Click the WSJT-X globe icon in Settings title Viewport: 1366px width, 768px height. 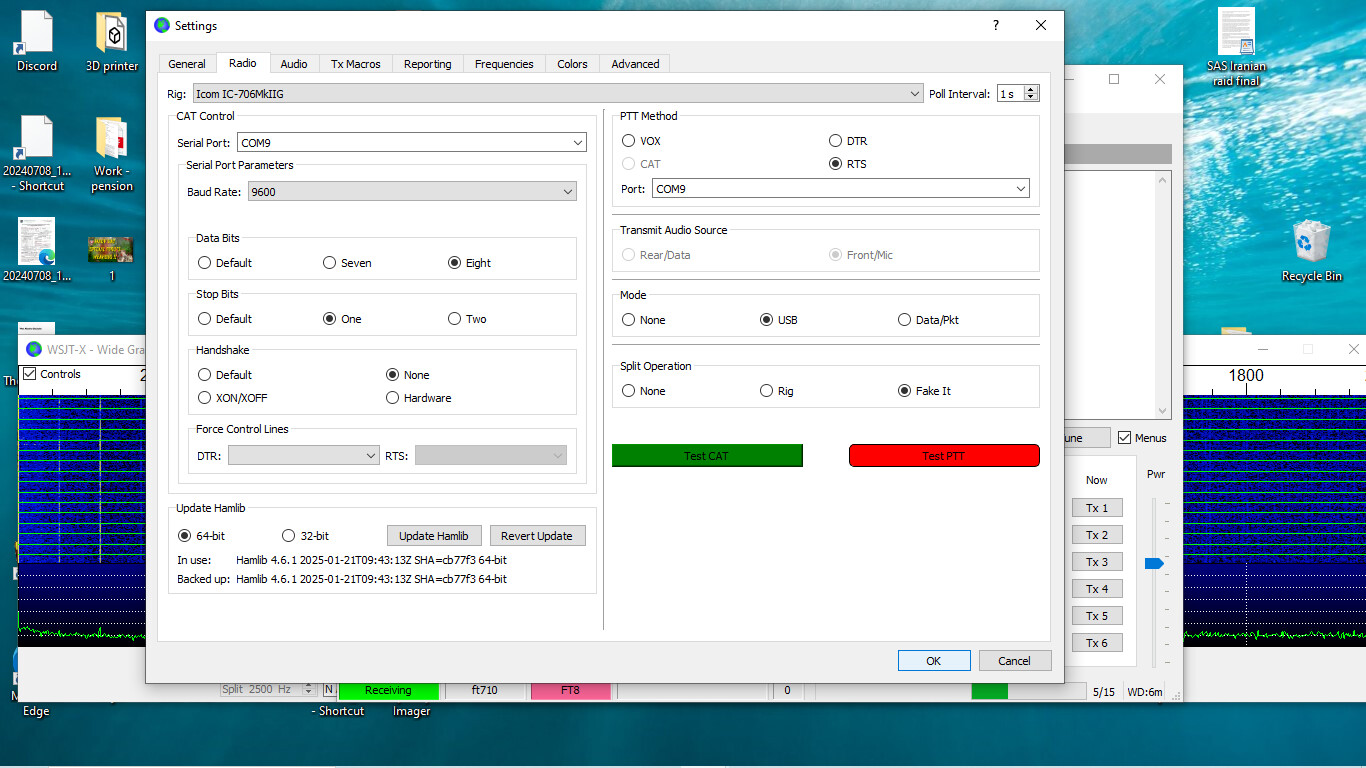[x=162, y=25]
